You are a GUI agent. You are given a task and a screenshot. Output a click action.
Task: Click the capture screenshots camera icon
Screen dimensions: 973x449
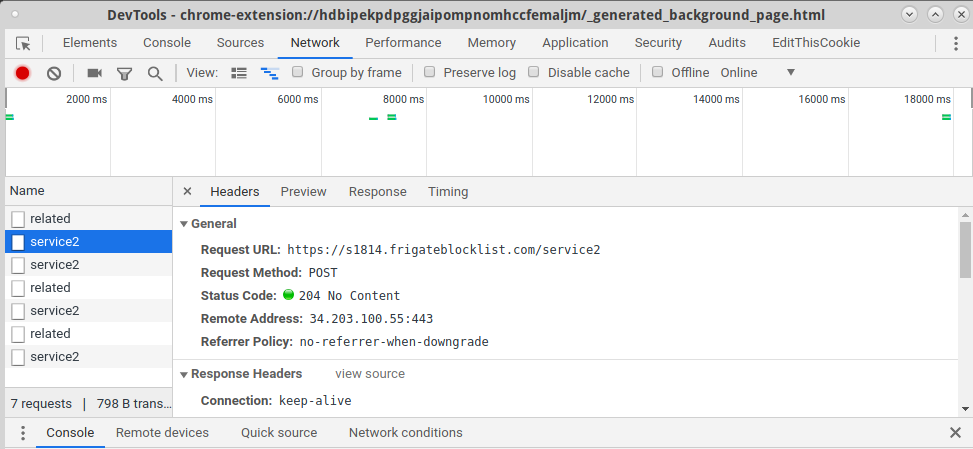(95, 73)
